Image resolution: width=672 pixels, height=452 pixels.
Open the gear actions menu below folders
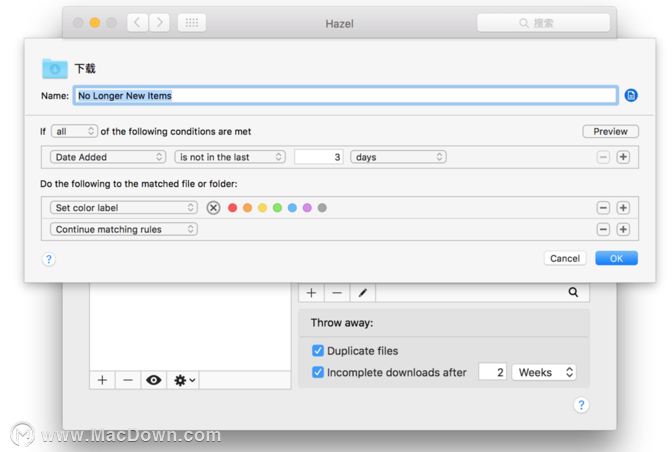(184, 380)
